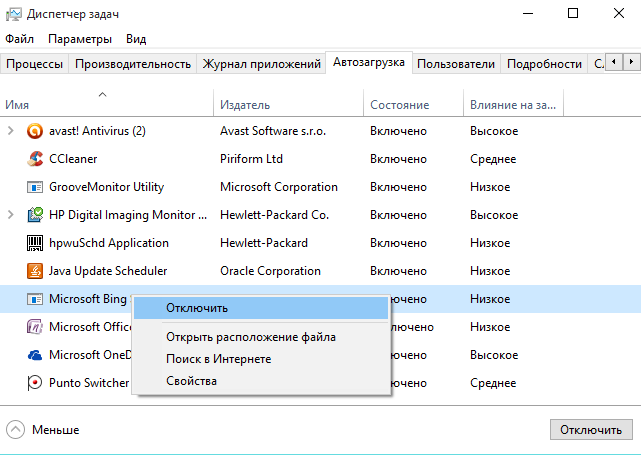
Task: Click the Microsoft Corporation publisher cell
Action: click(279, 187)
